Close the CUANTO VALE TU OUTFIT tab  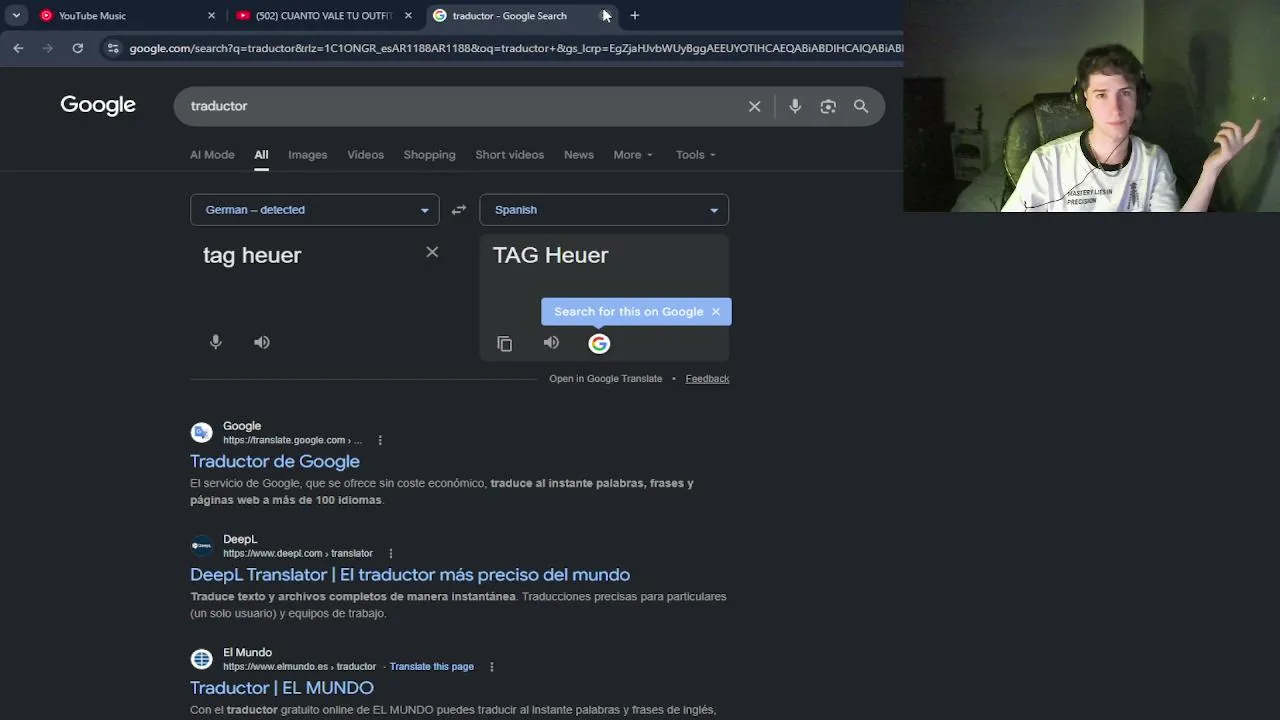coord(408,15)
